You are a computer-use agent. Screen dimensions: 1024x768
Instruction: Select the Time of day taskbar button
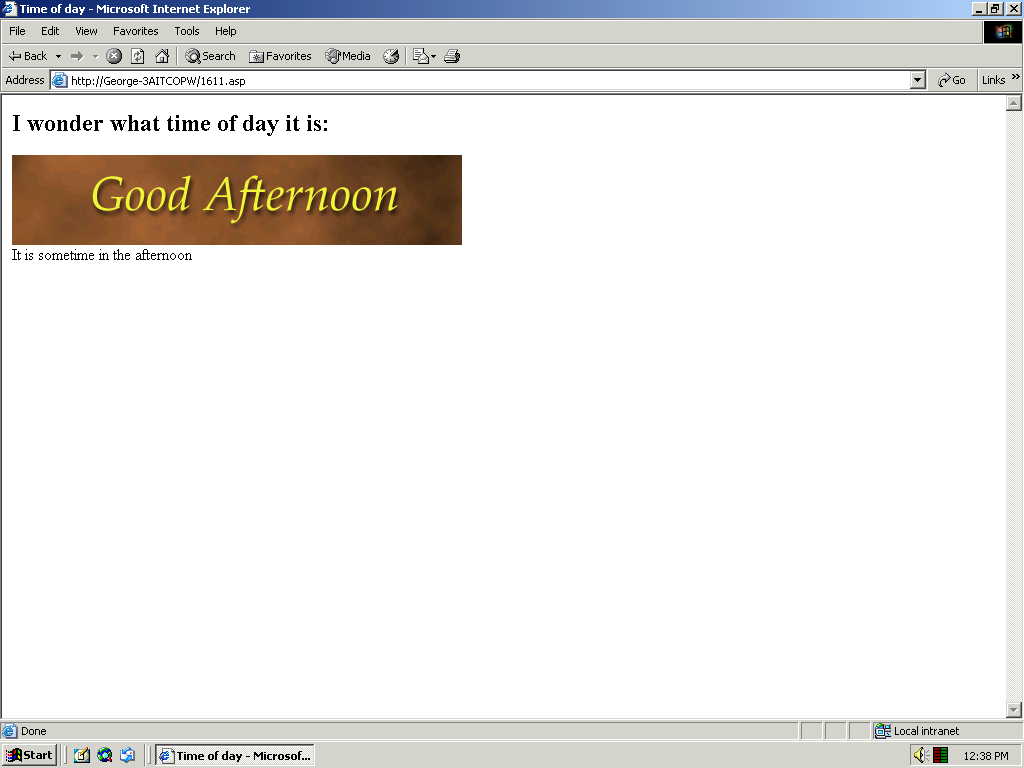point(235,756)
